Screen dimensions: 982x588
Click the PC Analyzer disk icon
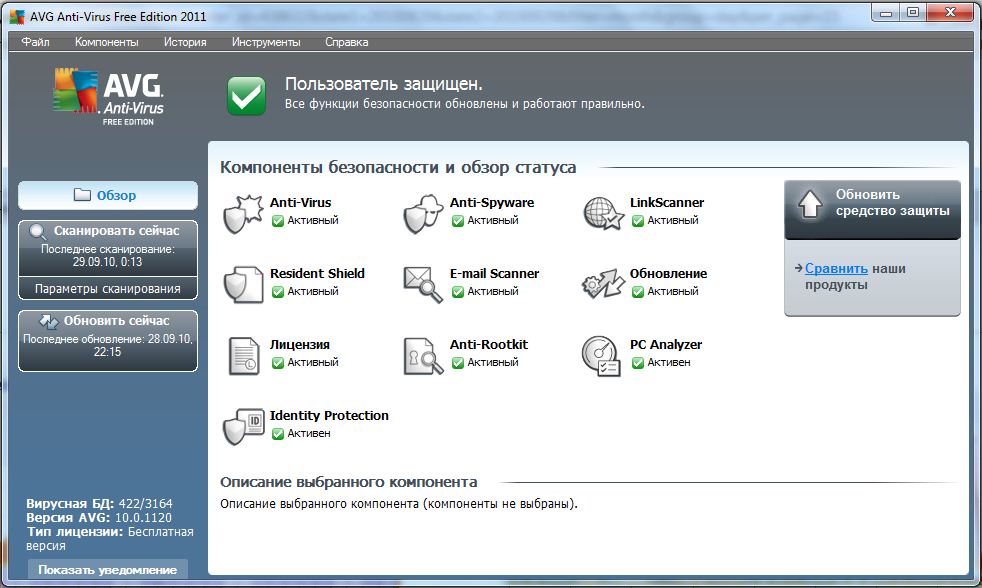(x=602, y=355)
